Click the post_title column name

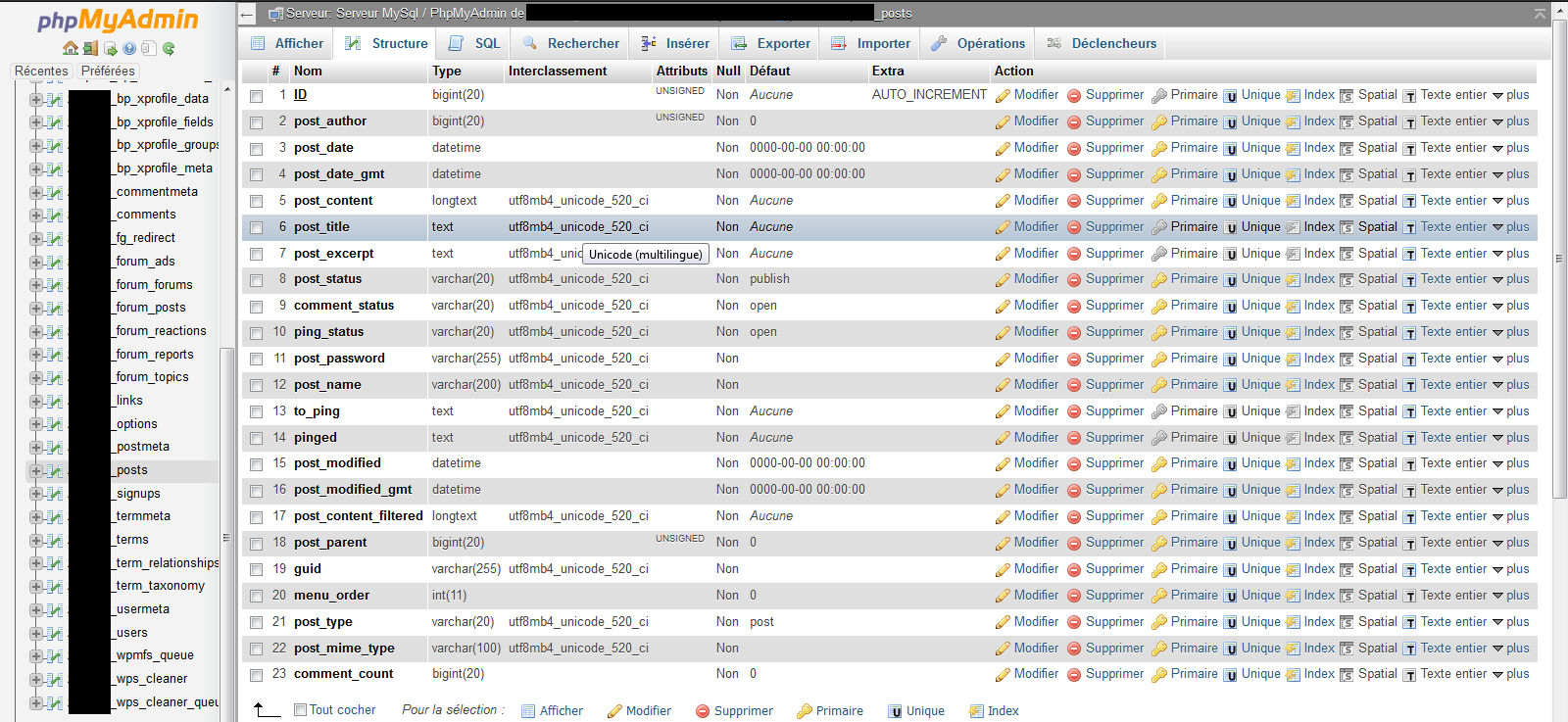(x=321, y=227)
